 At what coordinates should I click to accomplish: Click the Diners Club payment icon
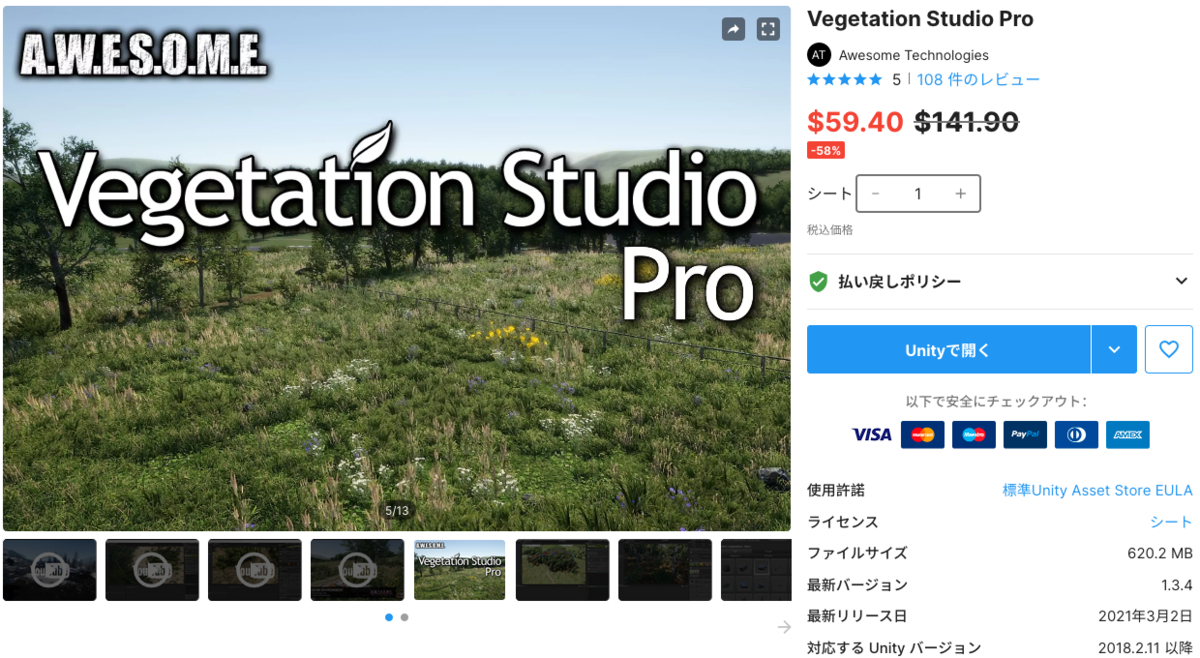(x=1076, y=434)
